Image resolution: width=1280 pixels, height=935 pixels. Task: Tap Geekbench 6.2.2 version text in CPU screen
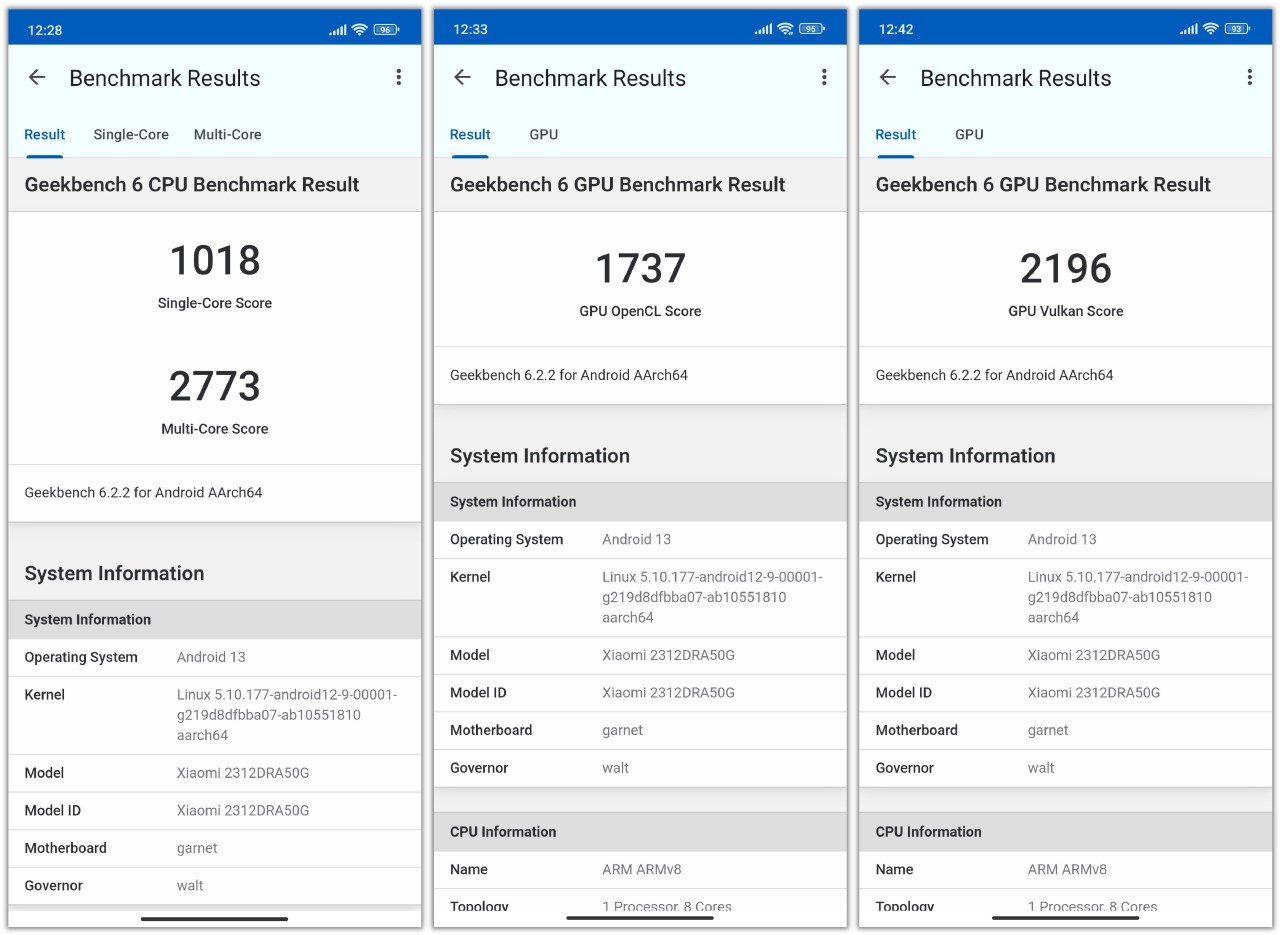(143, 492)
